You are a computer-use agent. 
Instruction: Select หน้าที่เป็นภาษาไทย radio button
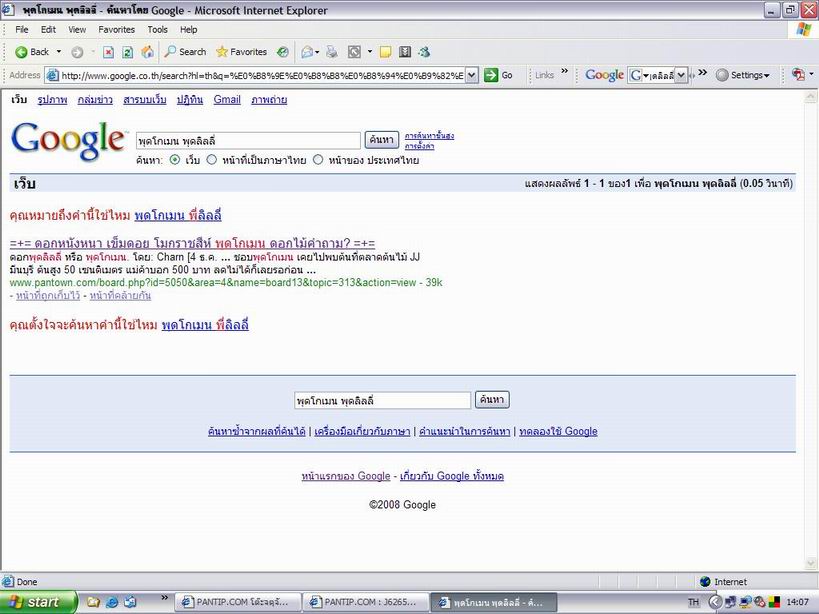212,160
